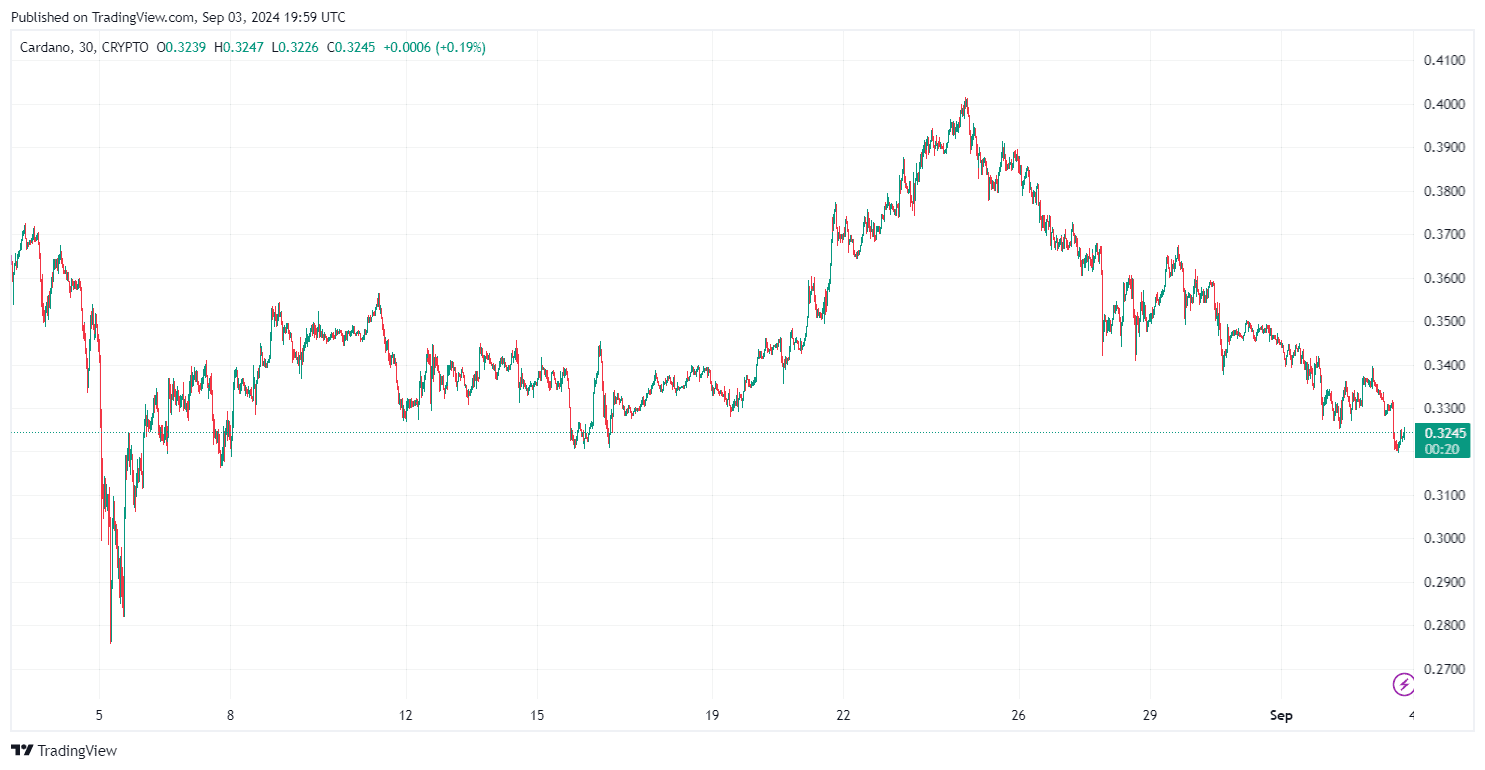Click the 0.3700 price axis label
Viewport: 1485px width, 770px height.
point(1444,234)
